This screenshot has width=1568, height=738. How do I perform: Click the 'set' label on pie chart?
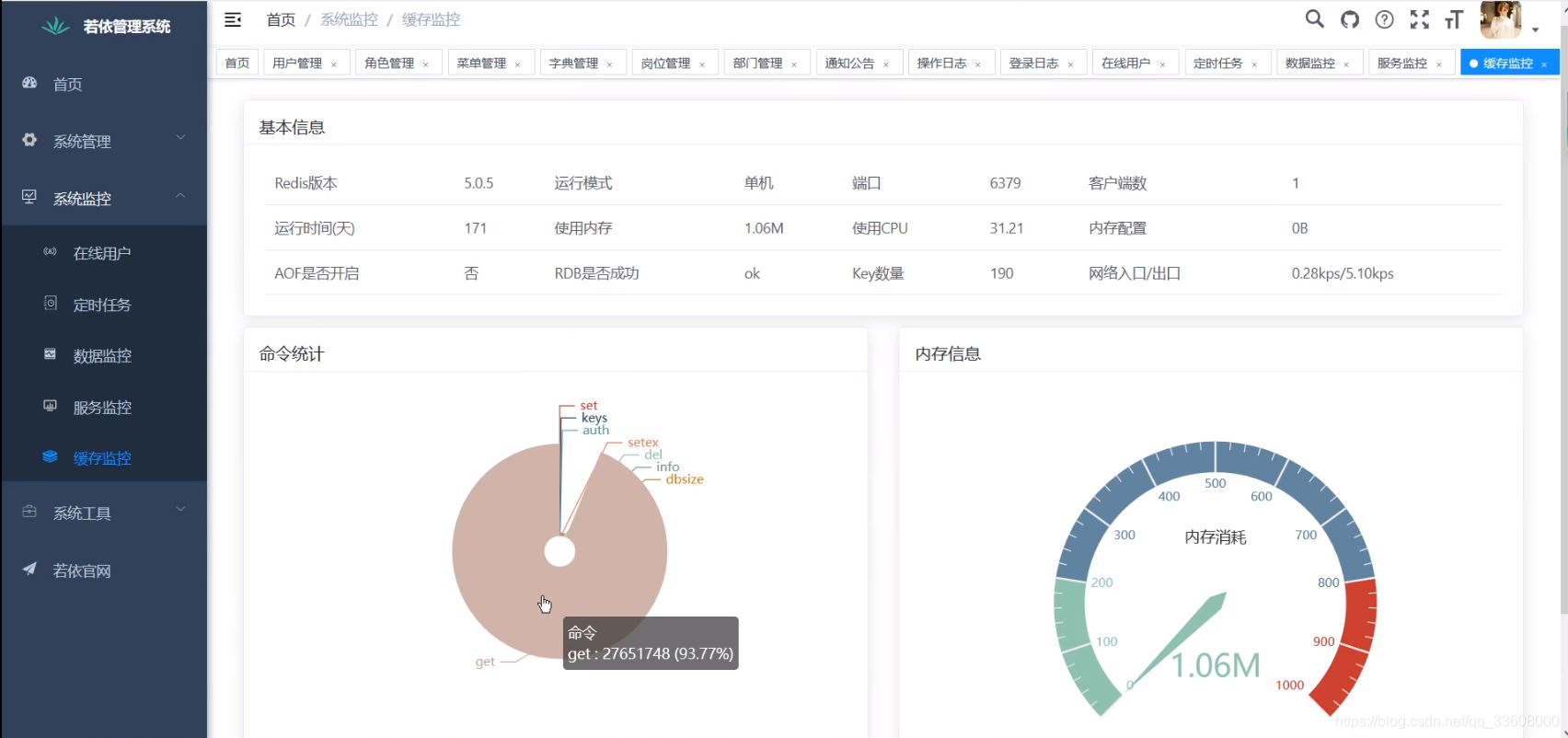(589, 405)
